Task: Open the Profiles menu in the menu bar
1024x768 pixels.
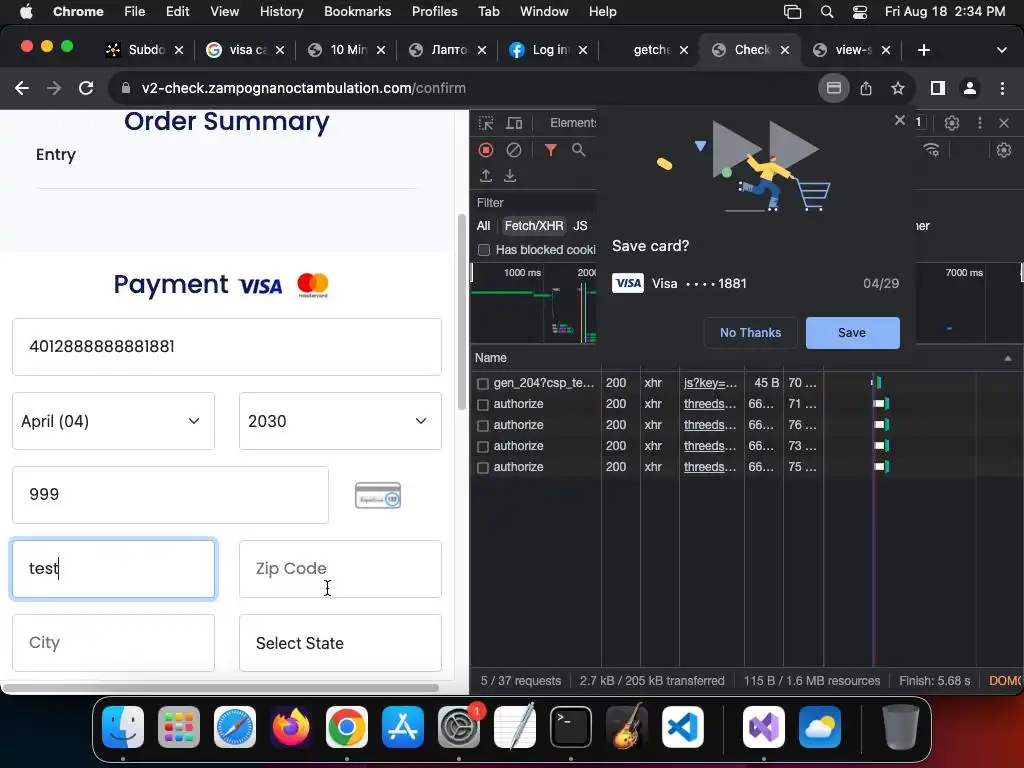Action: 434,12
